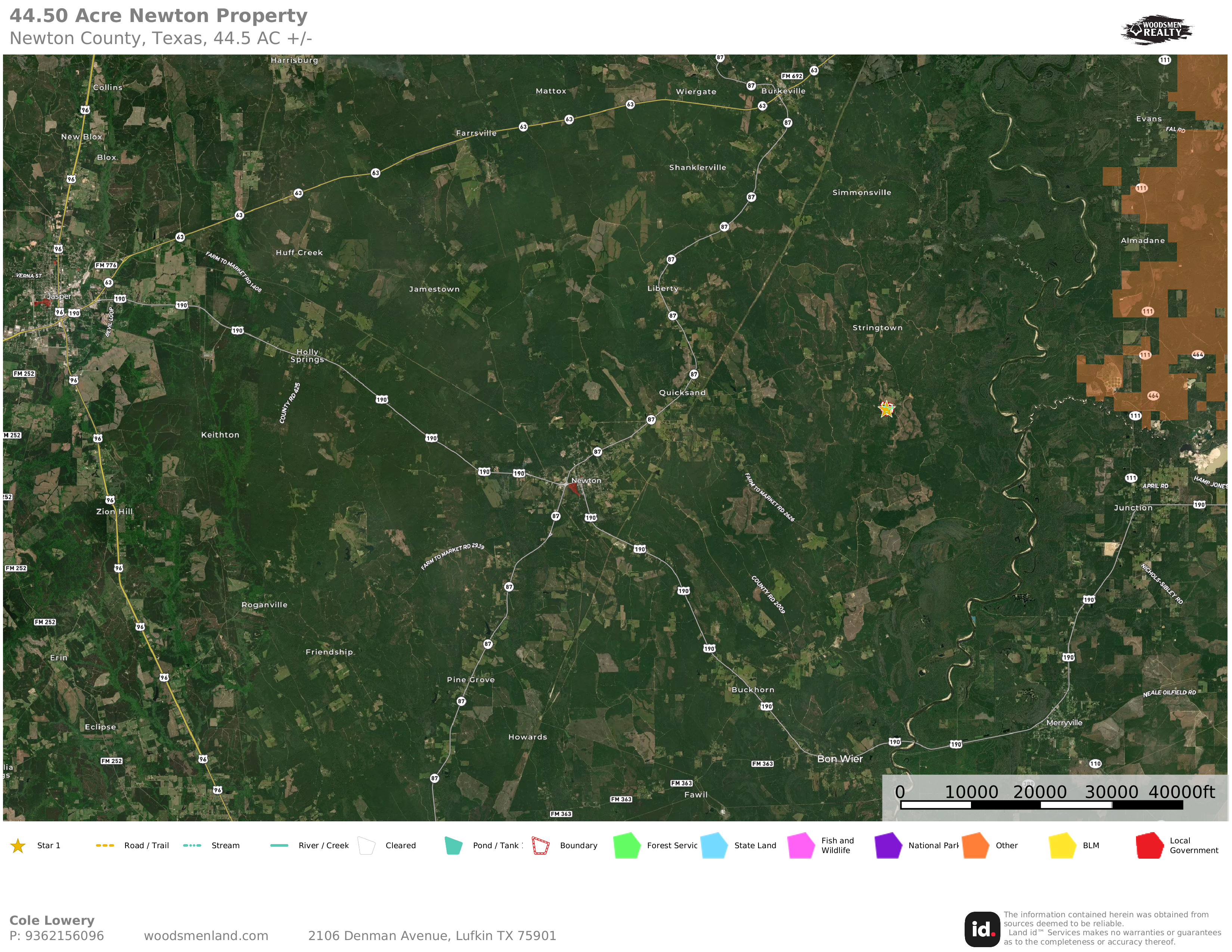
Task: Click the Bon Wier town label
Action: 840,759
